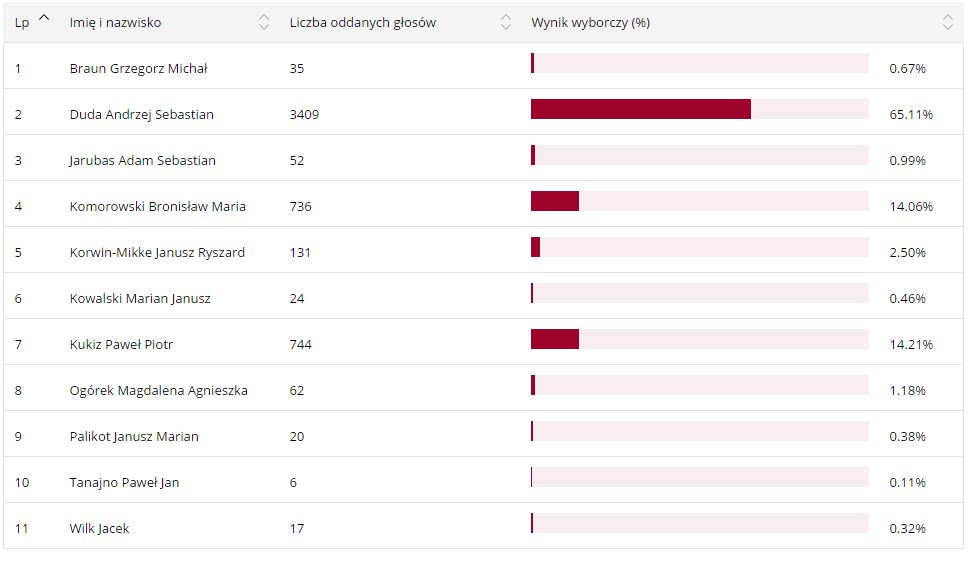Image resolution: width=976 pixels, height=566 pixels.
Task: Click sort icon beside Imię i nazwisko
Action: coord(264,22)
